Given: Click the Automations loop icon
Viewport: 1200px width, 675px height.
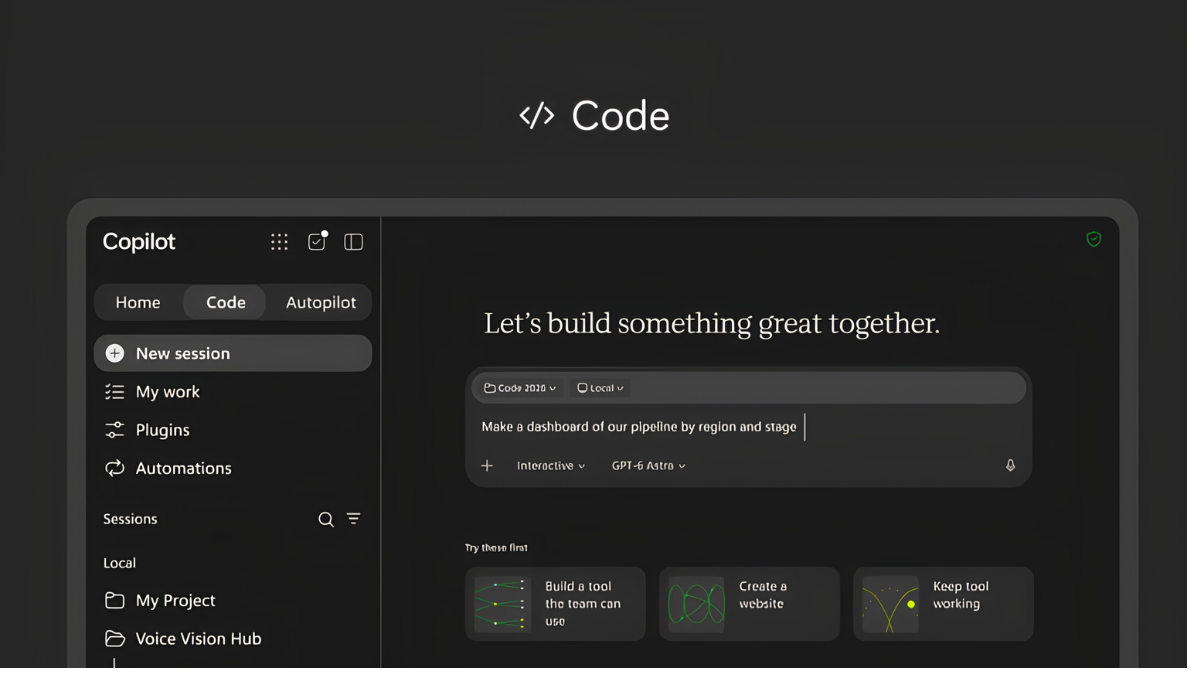Looking at the screenshot, I should [x=115, y=468].
